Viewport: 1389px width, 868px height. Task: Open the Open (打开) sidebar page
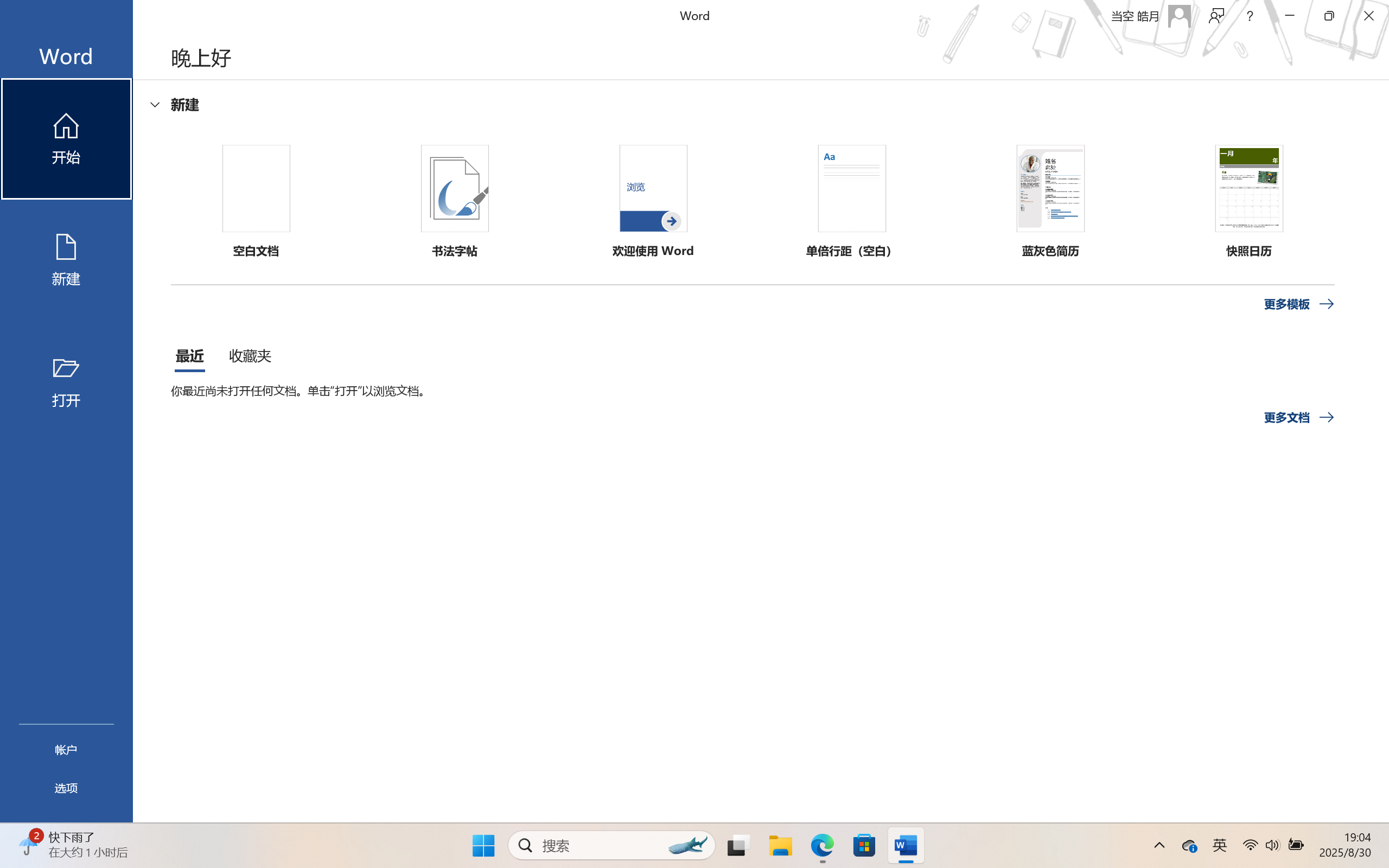(x=66, y=382)
